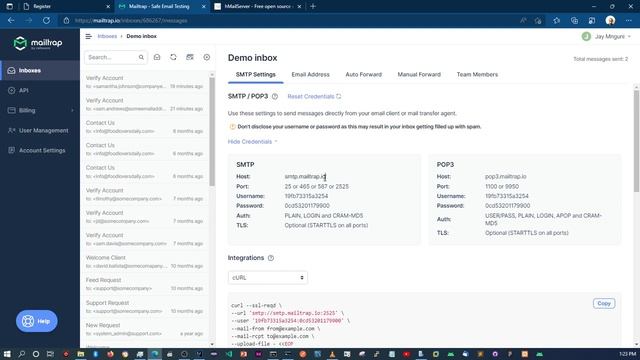Open the browser collections icon

(x=574, y=20)
